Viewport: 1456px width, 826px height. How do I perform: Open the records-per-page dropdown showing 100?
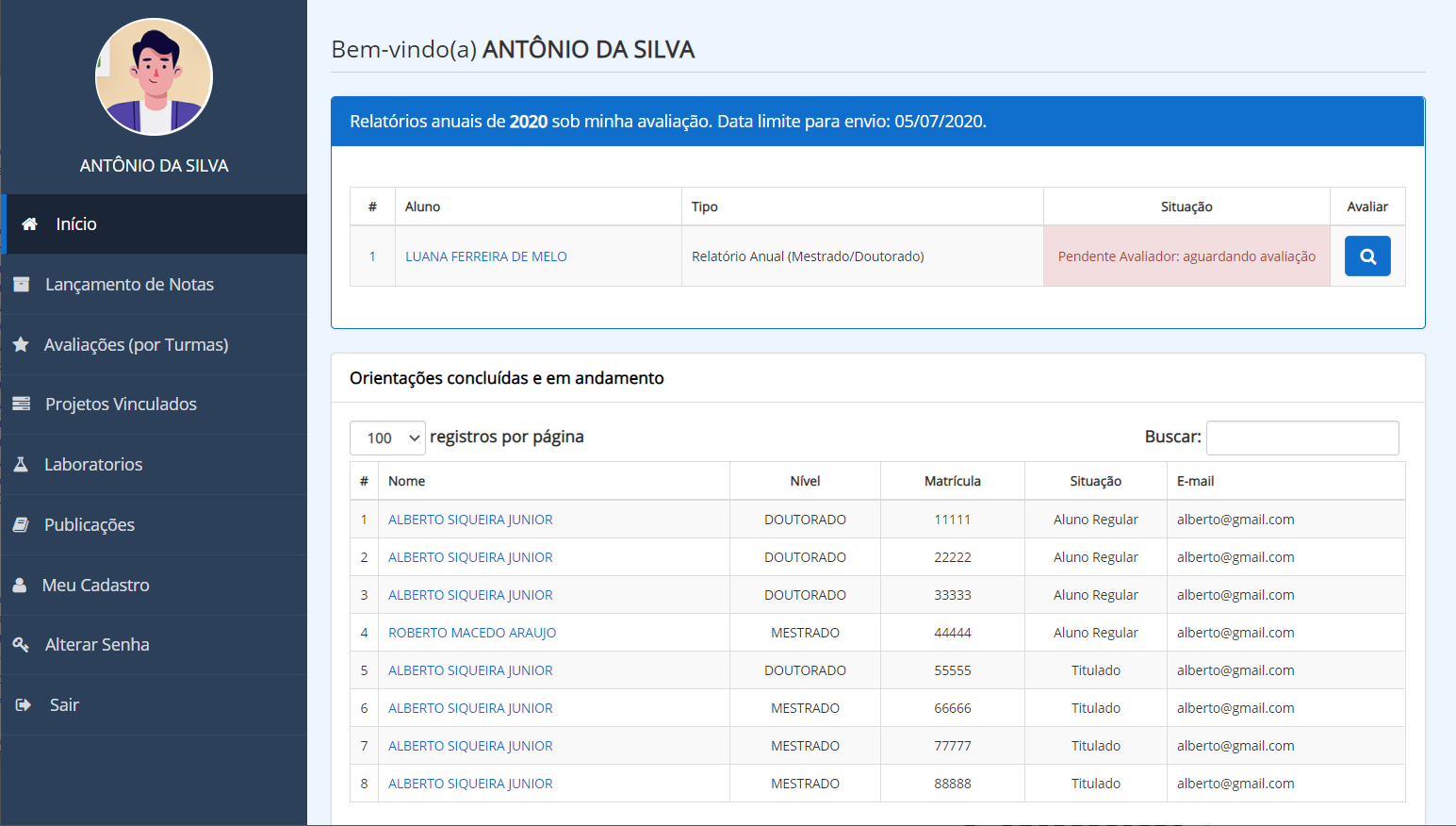click(387, 438)
